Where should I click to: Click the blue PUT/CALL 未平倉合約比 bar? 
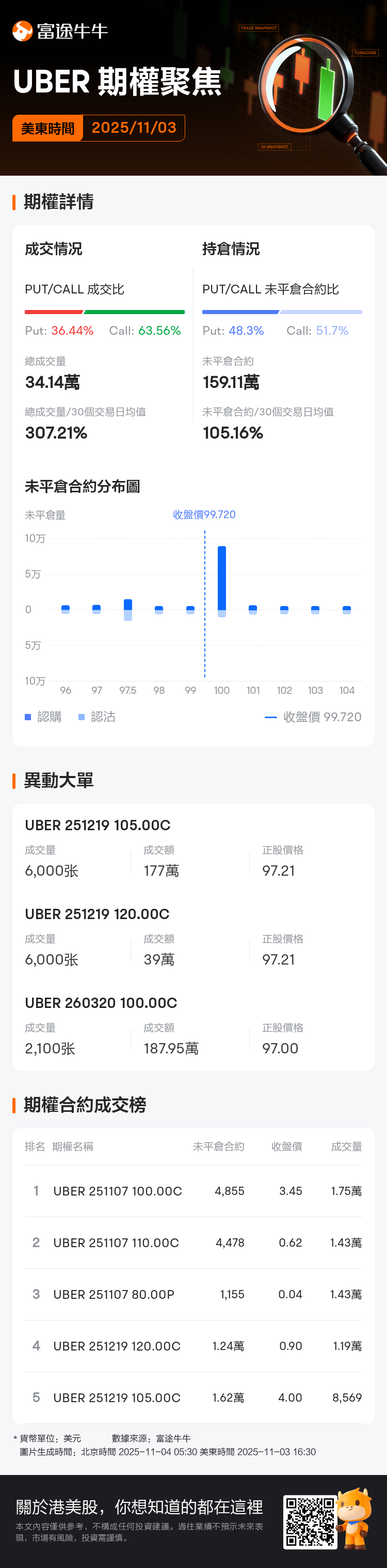point(282,312)
